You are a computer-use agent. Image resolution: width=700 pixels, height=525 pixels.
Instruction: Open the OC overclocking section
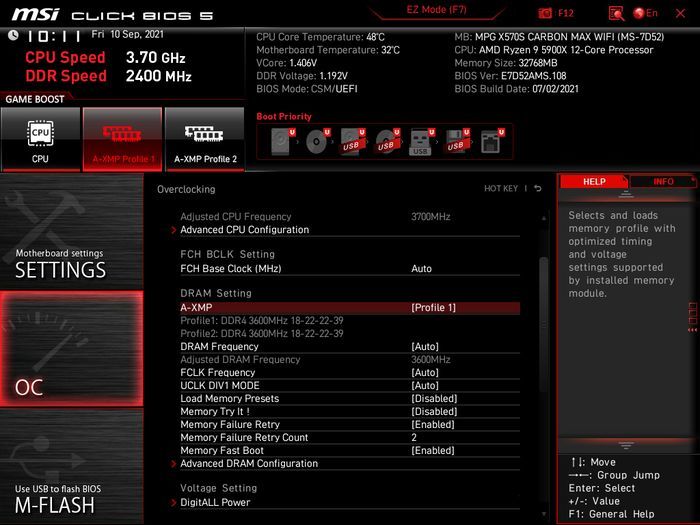(71, 349)
